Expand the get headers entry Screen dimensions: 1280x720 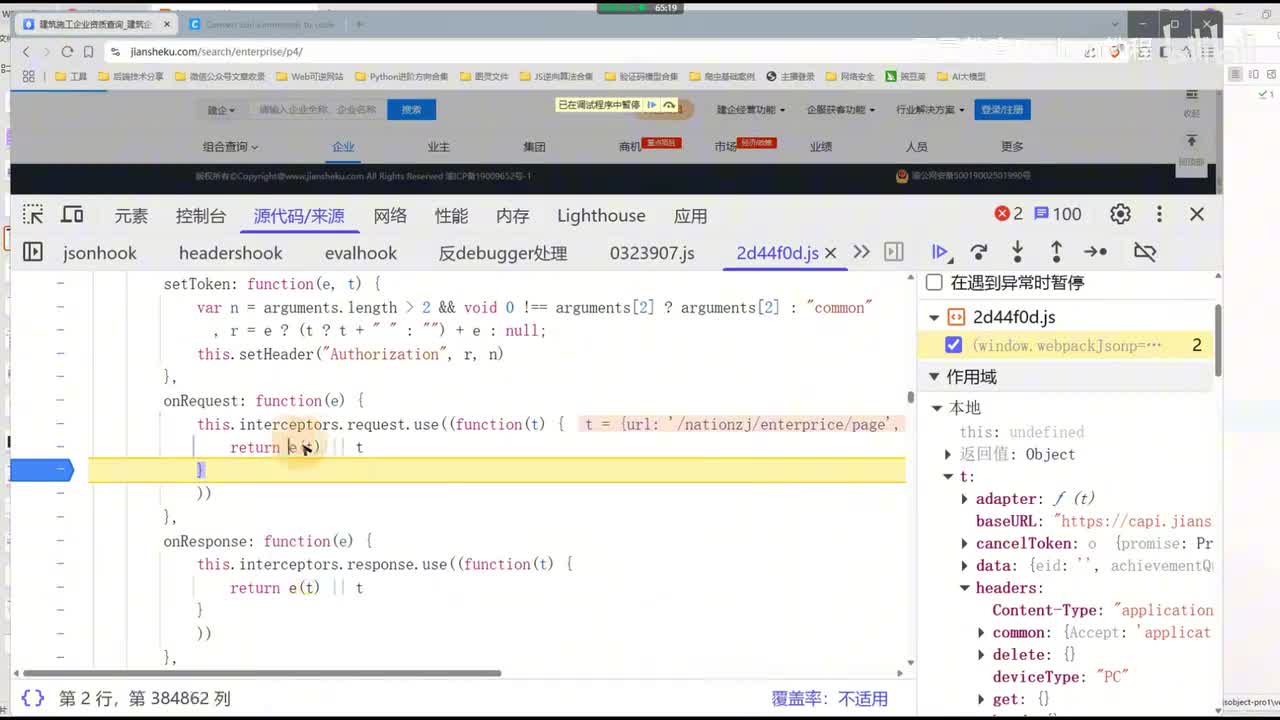(982, 700)
